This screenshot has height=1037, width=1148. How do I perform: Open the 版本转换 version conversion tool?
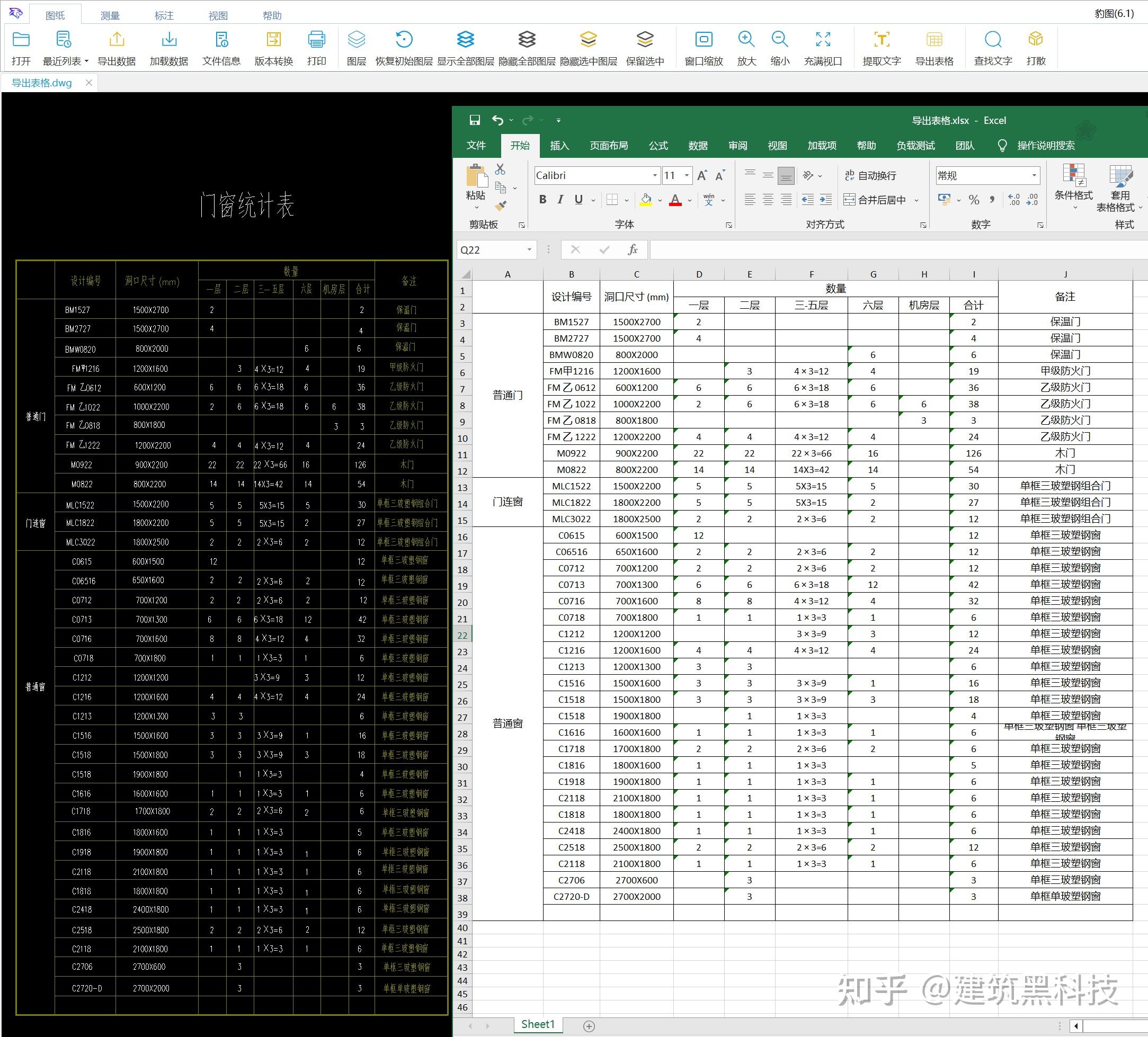[274, 48]
